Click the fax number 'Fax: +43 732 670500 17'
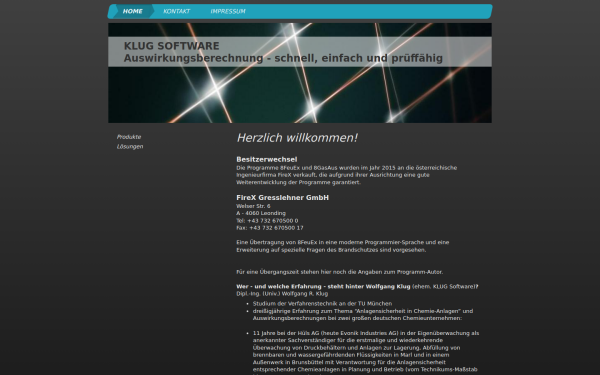Screen dimensions: 600x375 click(270, 228)
